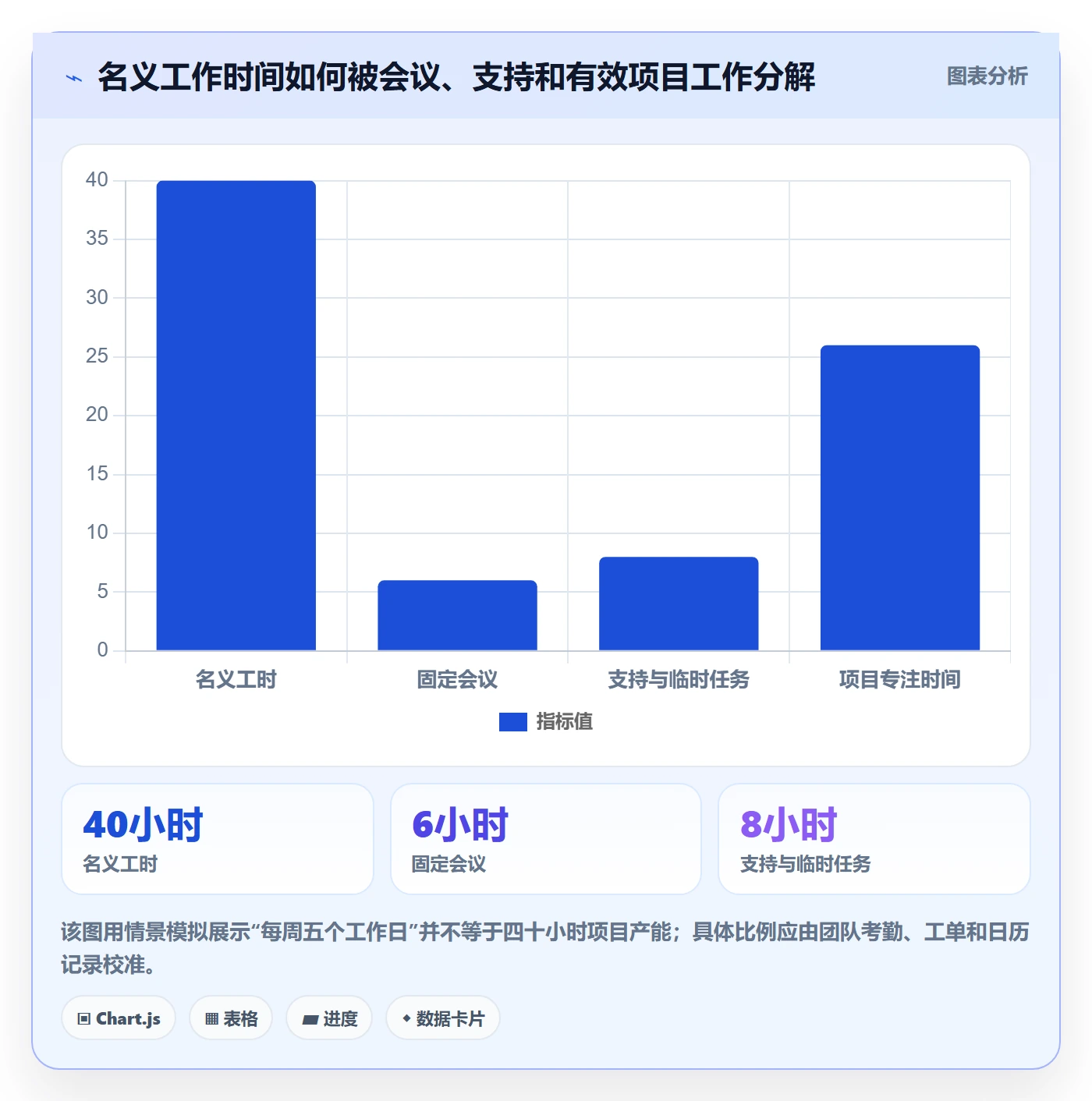Click the diamond icon in 数据卡片 tag

click(406, 1018)
